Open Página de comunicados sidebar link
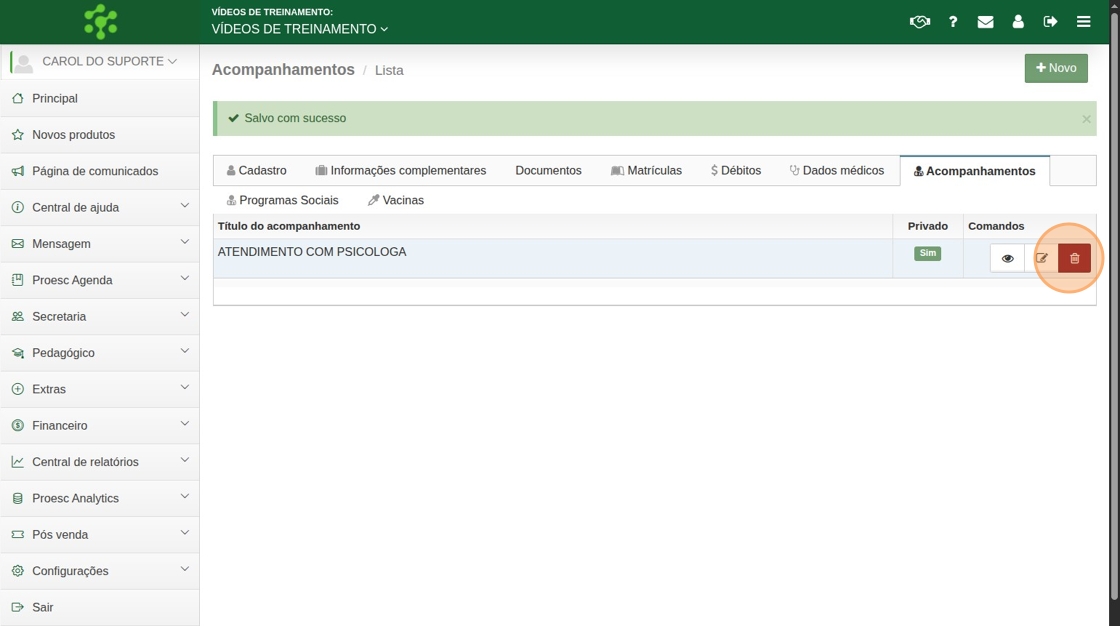 tap(95, 172)
